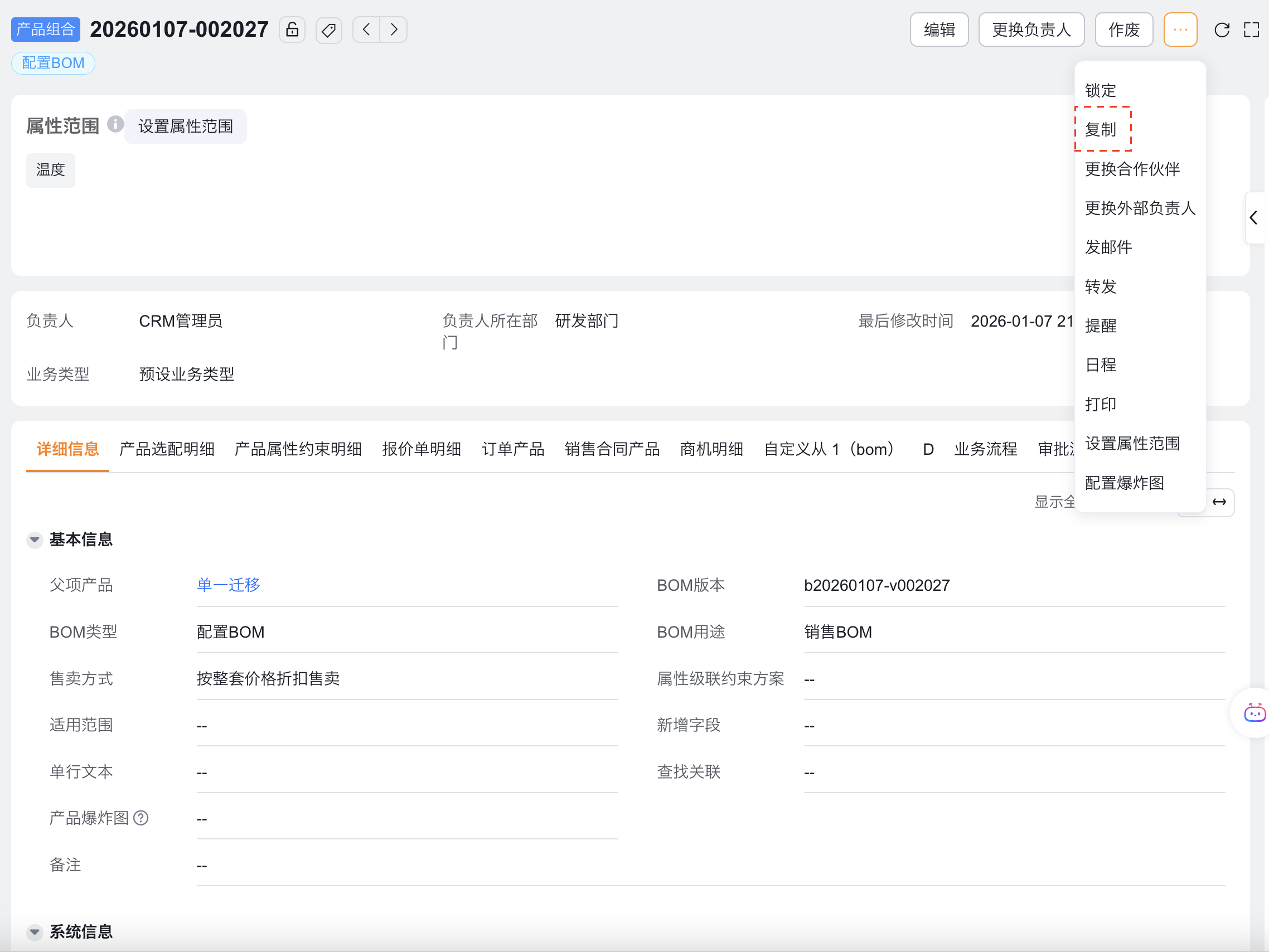Click the refresh icon
This screenshot has width=1269, height=952.
tap(1222, 30)
